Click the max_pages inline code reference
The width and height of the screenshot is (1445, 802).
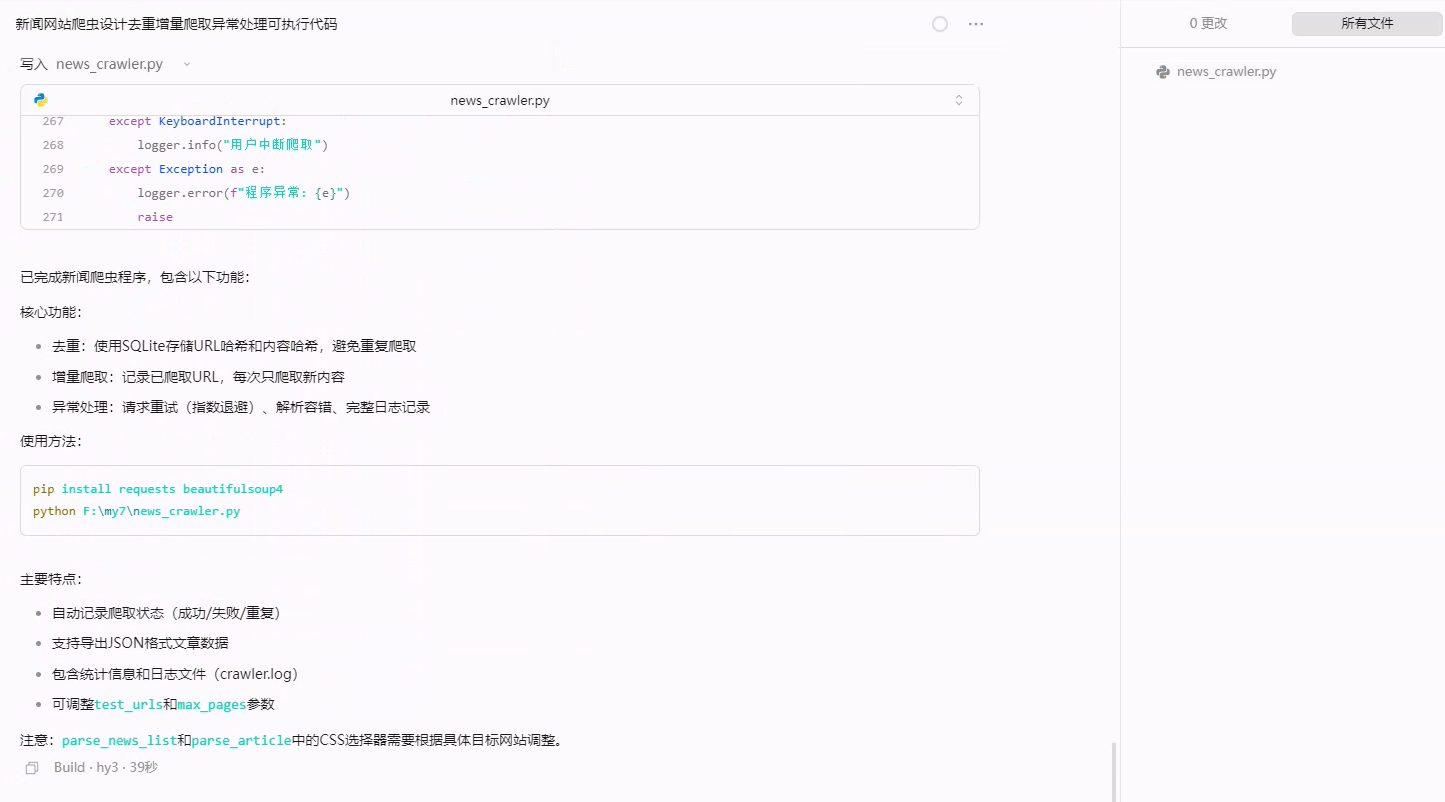212,705
